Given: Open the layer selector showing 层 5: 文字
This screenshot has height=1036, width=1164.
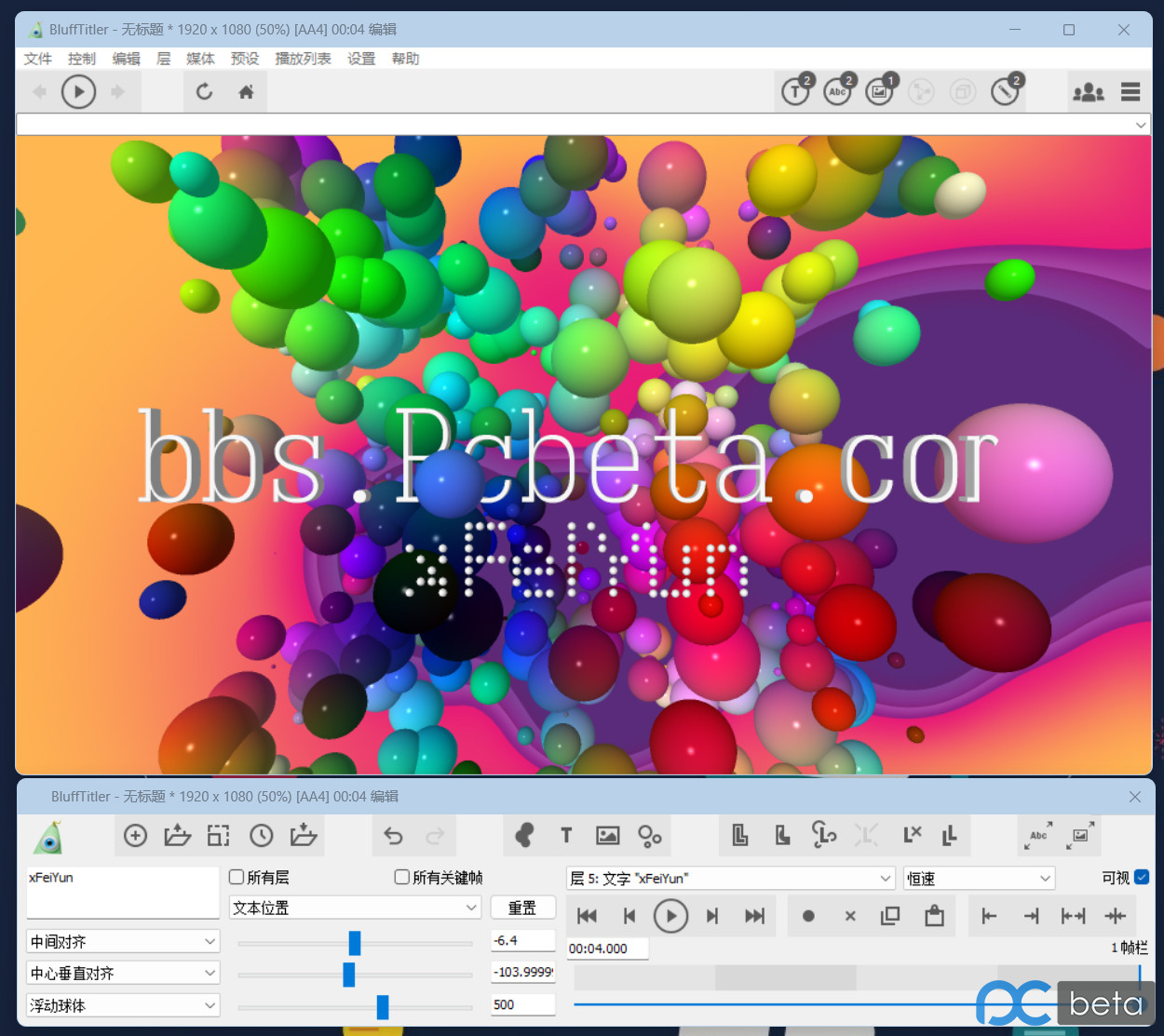Looking at the screenshot, I should tap(731, 878).
